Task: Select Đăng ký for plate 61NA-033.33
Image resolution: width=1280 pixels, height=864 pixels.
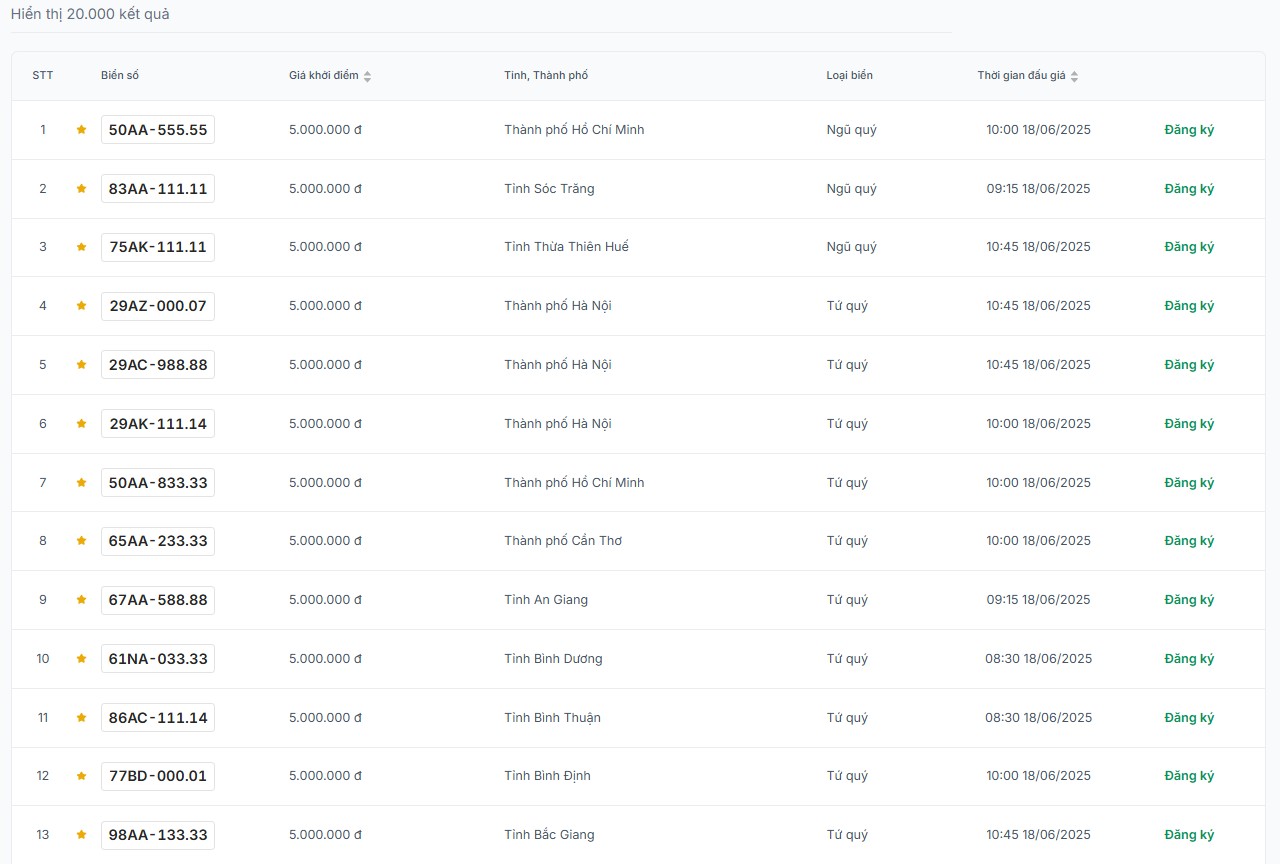Action: pos(1189,659)
